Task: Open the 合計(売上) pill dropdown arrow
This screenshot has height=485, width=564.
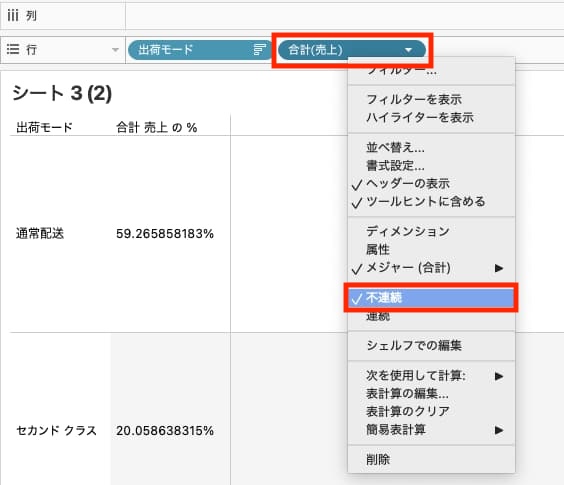Action: [408, 50]
